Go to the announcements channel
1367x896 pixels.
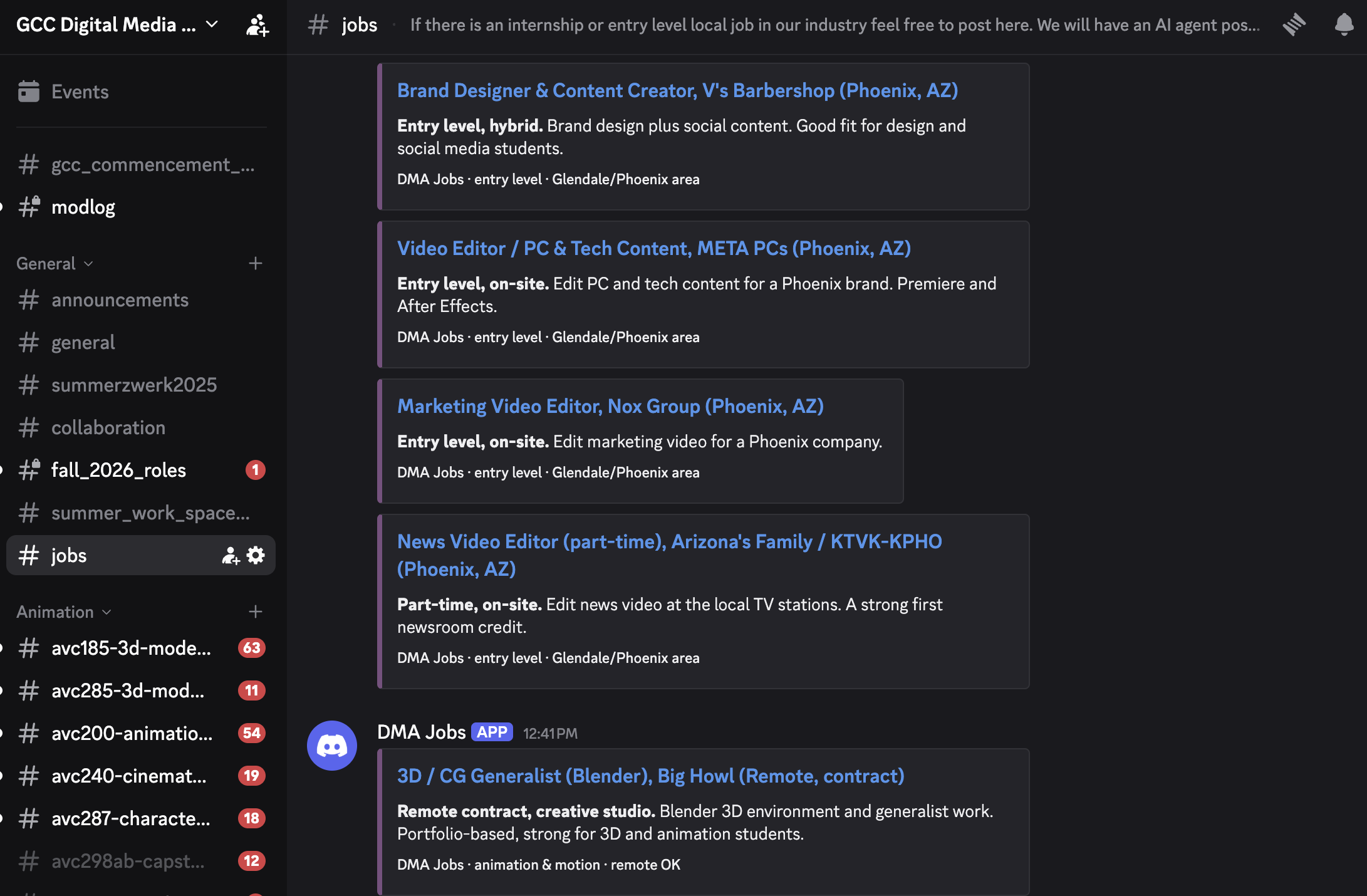[141, 300]
